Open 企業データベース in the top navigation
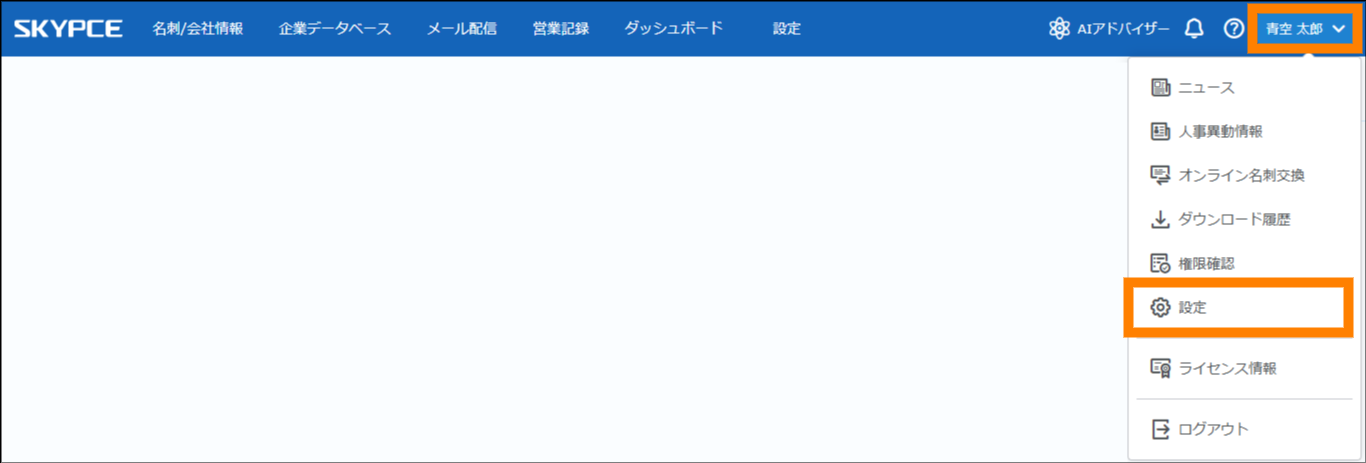The height and width of the screenshot is (463, 1366). coord(335,29)
